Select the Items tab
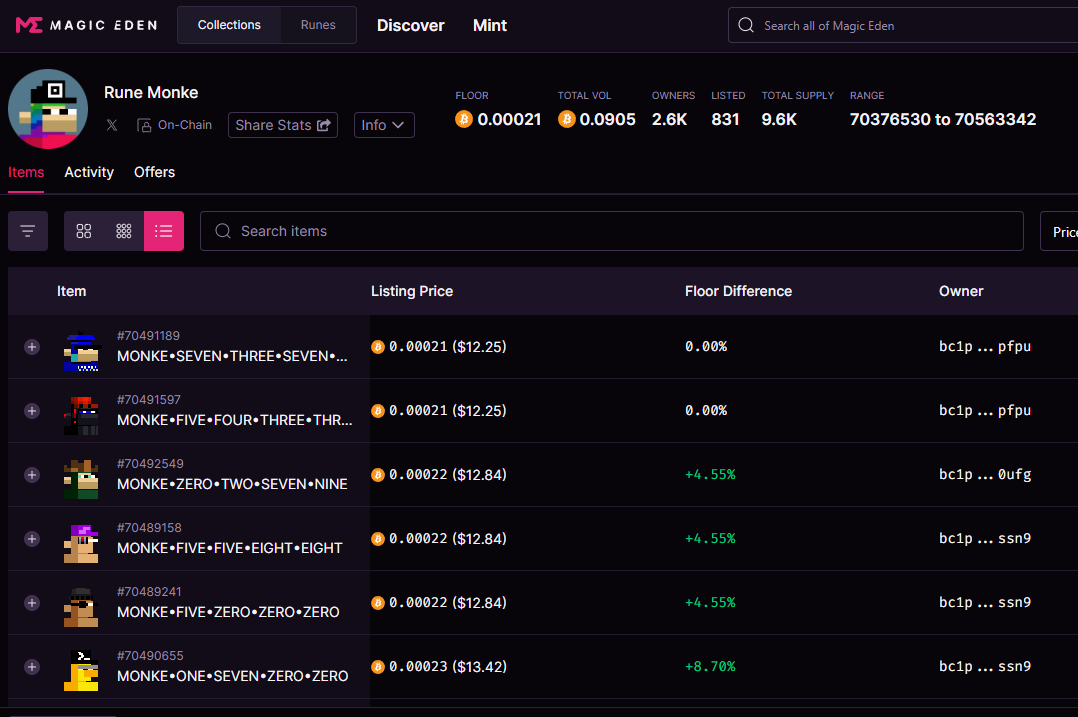This screenshot has width=1078, height=717. click(x=26, y=173)
